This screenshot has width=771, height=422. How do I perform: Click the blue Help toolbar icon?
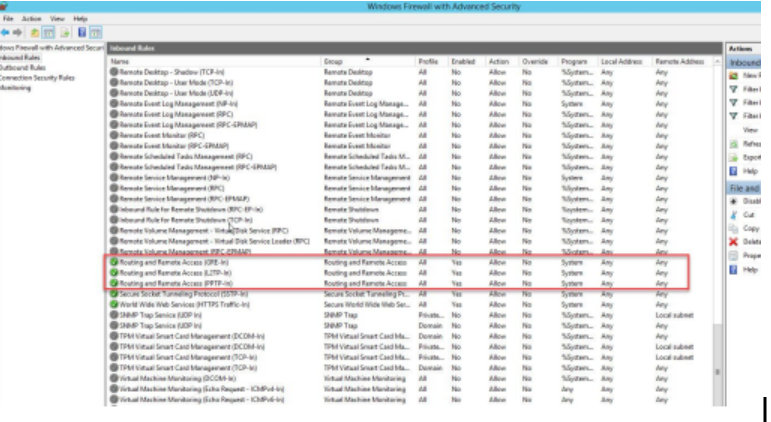tap(81, 33)
